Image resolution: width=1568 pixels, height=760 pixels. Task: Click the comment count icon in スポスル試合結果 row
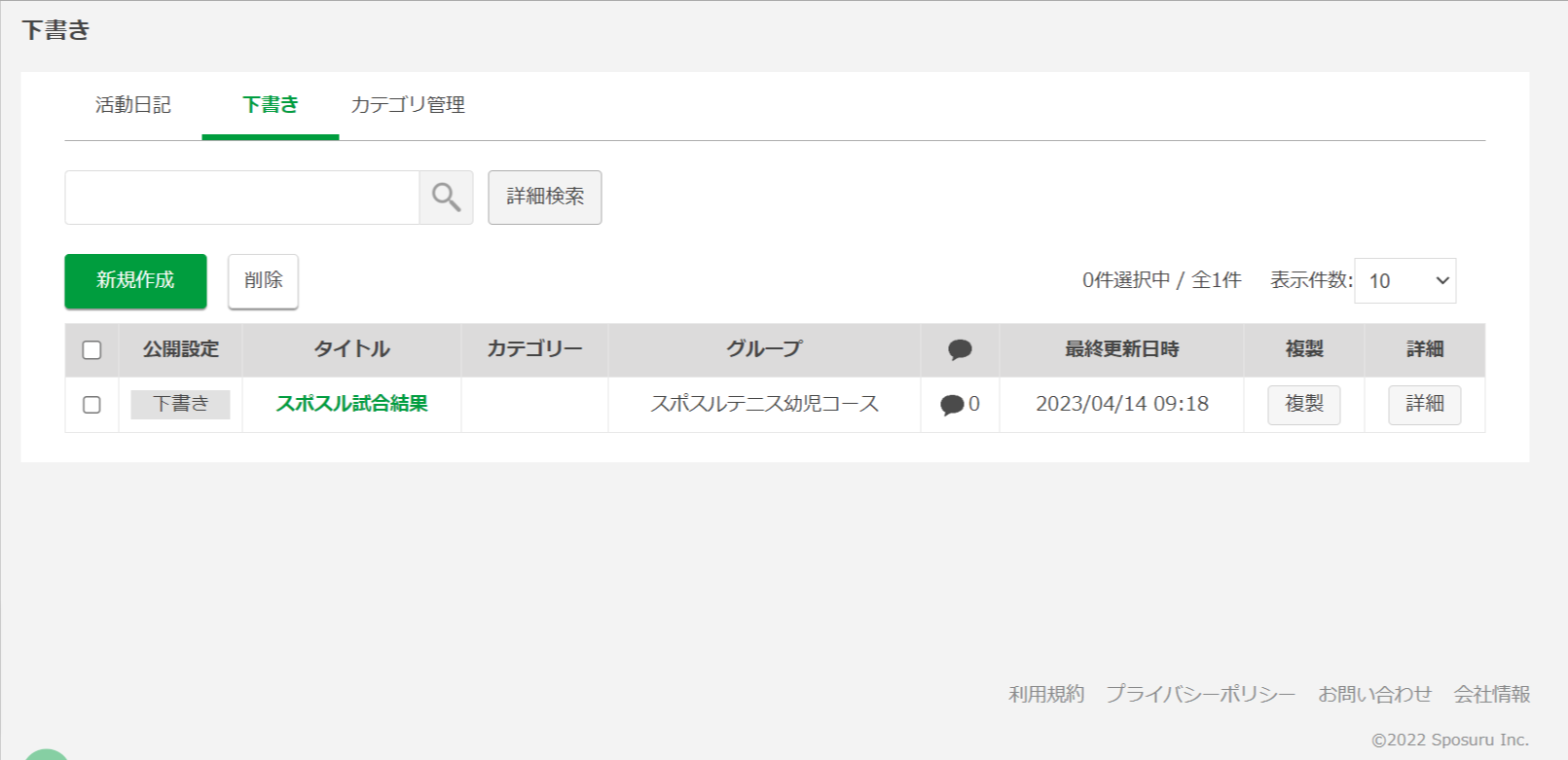[x=952, y=405]
